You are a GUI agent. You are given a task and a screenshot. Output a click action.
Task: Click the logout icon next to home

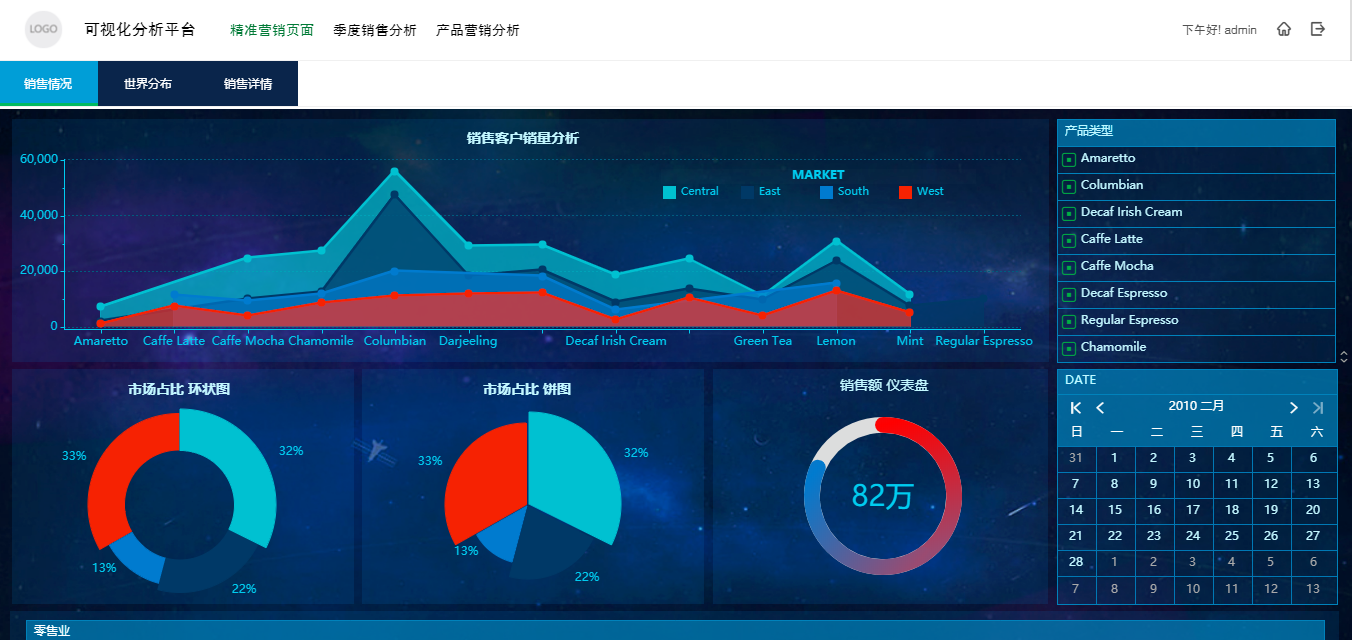pos(1318,30)
